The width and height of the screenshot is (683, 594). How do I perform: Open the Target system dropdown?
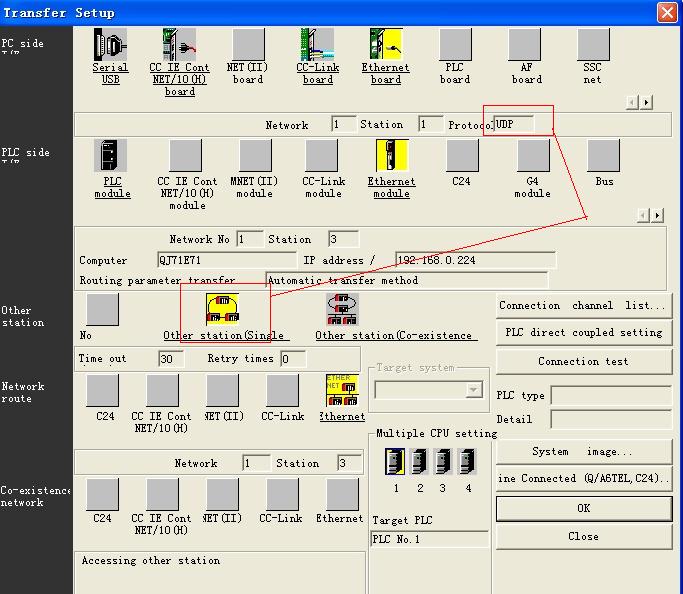pos(474,390)
